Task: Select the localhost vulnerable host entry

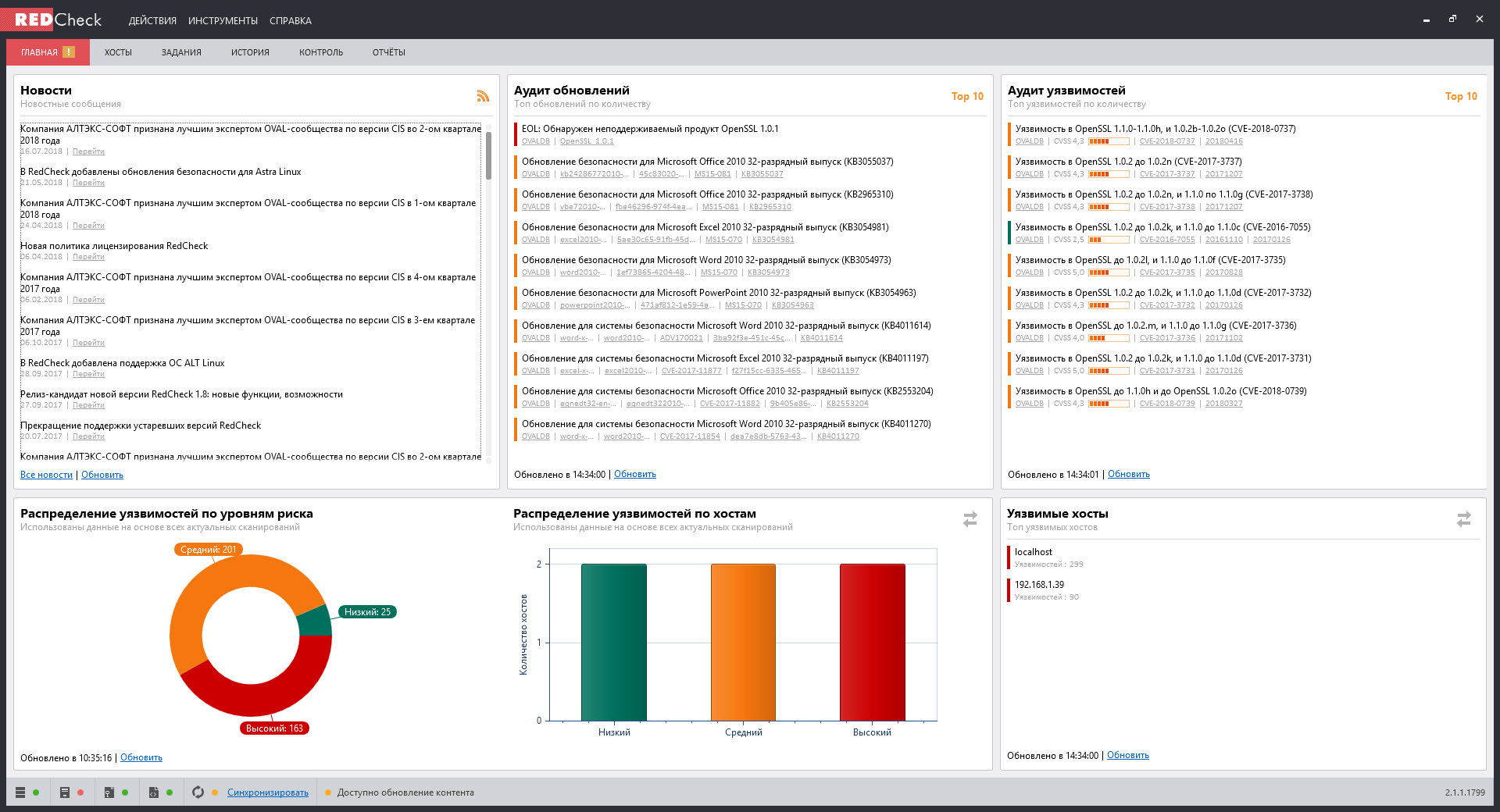Action: [x=1244, y=557]
